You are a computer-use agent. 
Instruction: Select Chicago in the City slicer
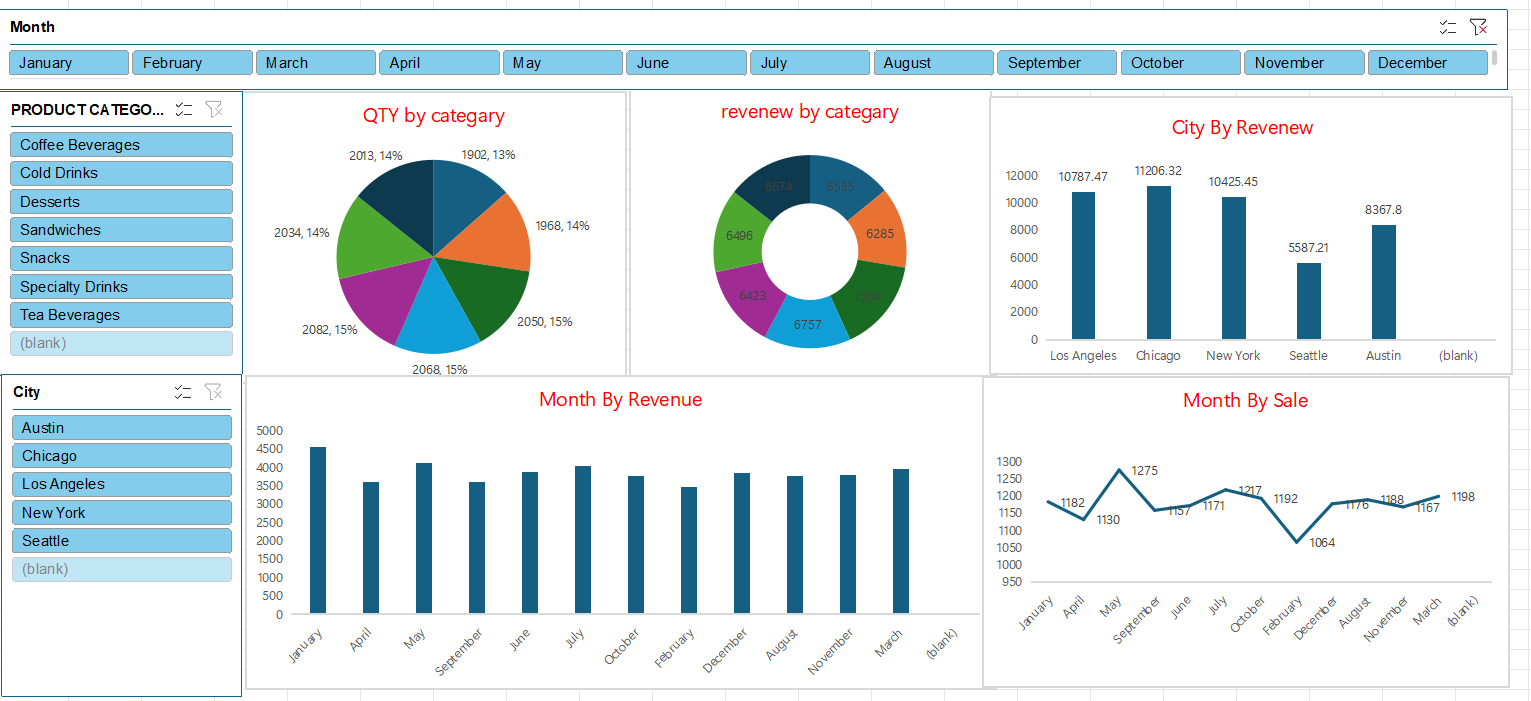121,456
